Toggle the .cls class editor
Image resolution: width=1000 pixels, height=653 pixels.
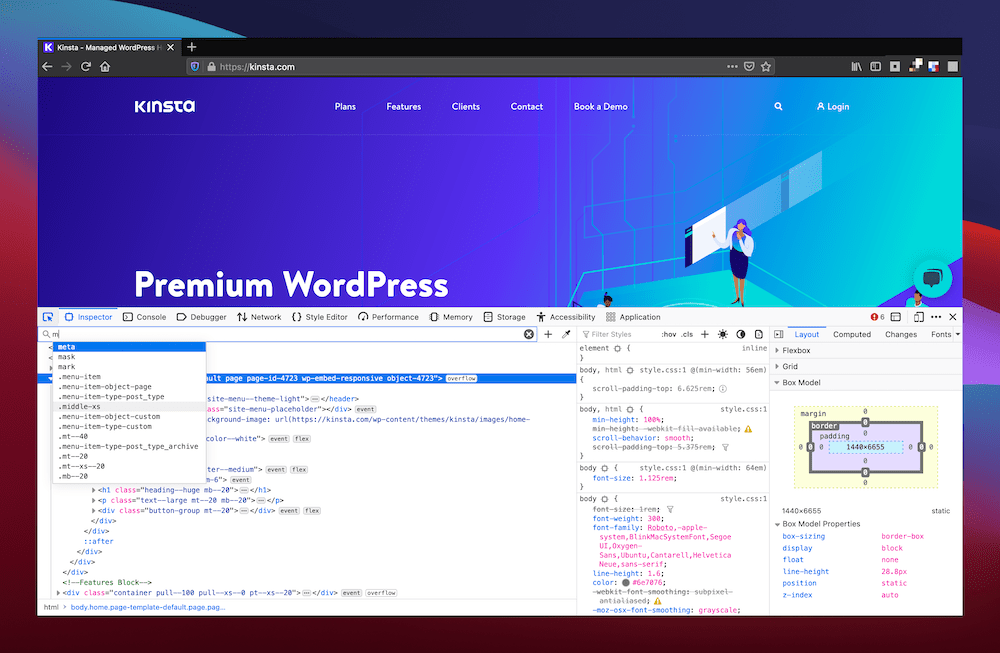point(686,333)
